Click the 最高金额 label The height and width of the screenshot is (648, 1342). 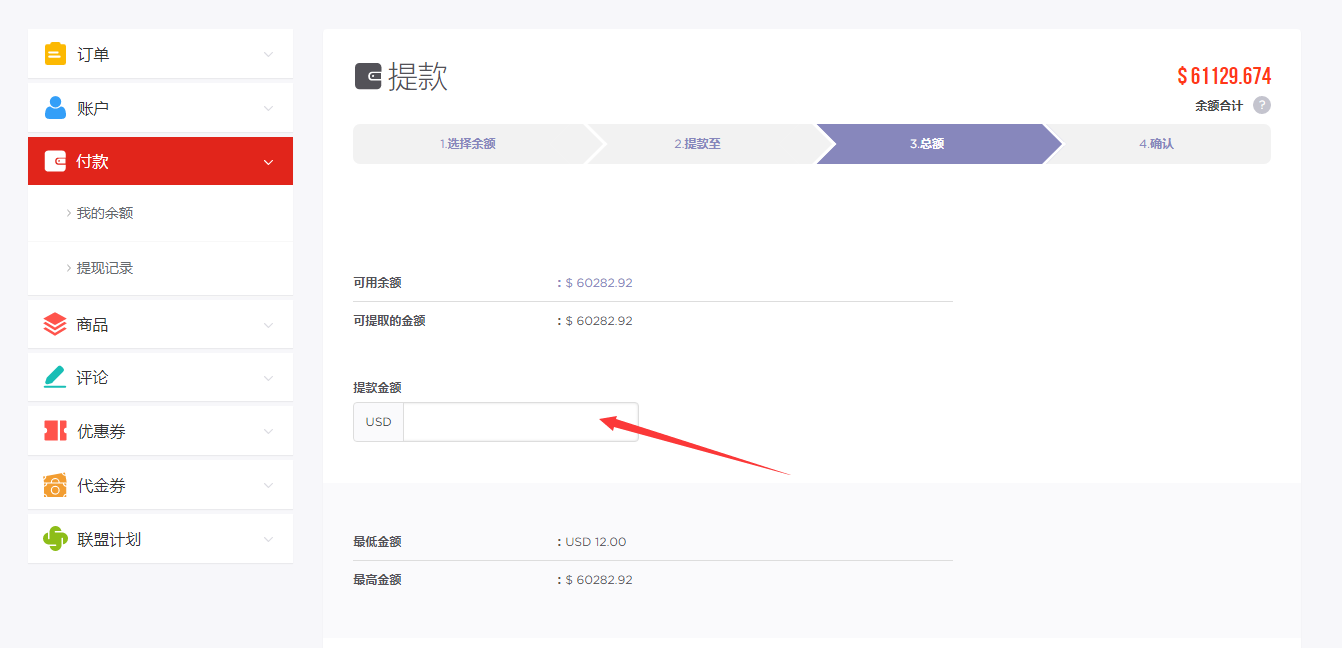click(377, 580)
